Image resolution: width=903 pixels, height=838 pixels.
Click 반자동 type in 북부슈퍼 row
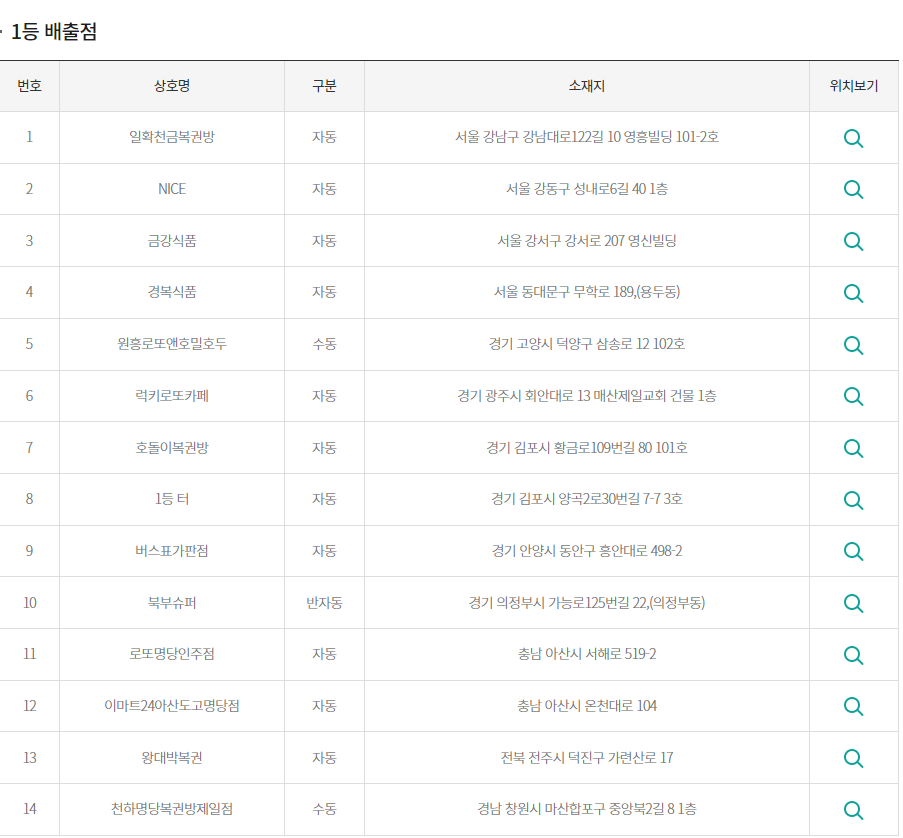(324, 602)
